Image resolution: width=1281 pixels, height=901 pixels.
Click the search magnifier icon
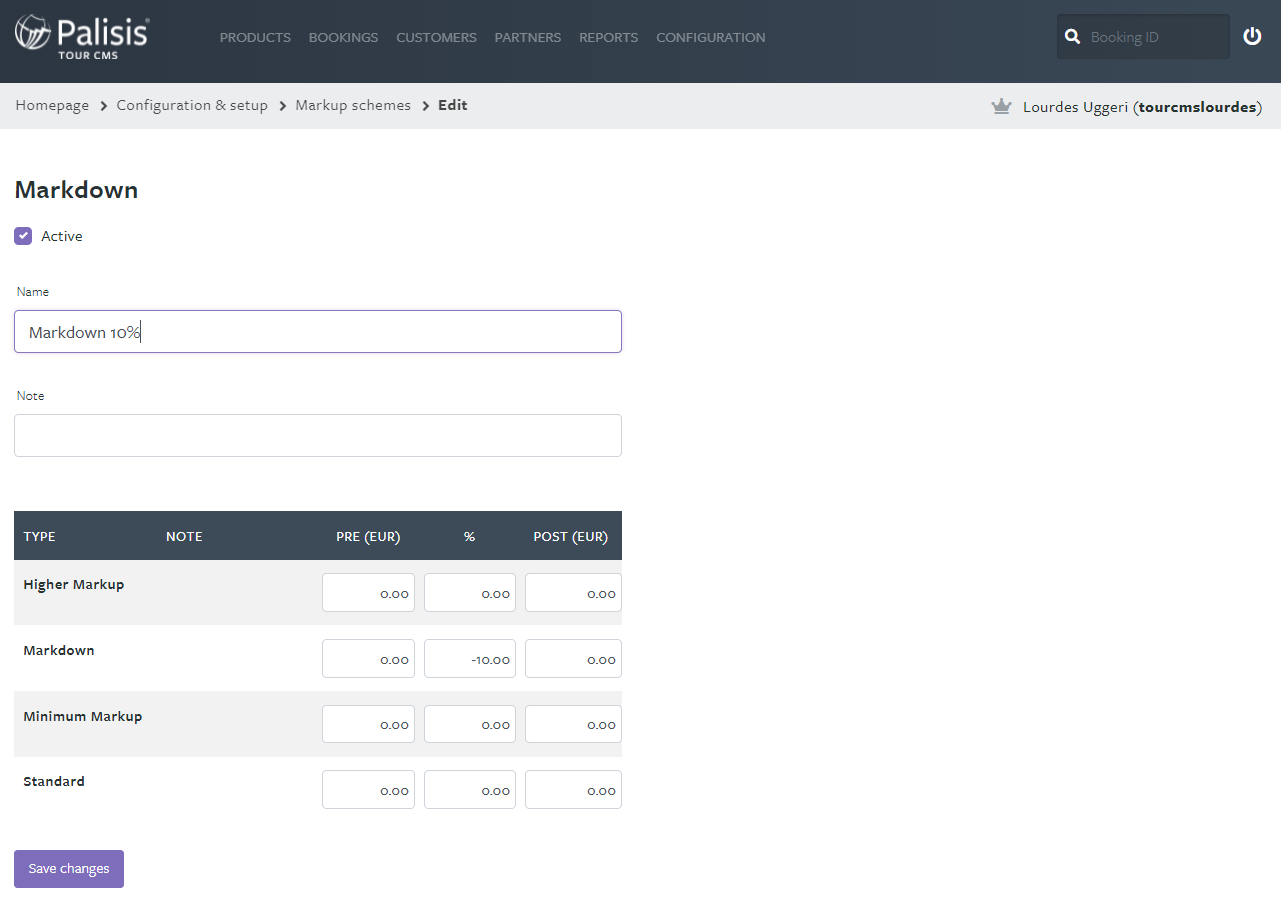(1073, 36)
